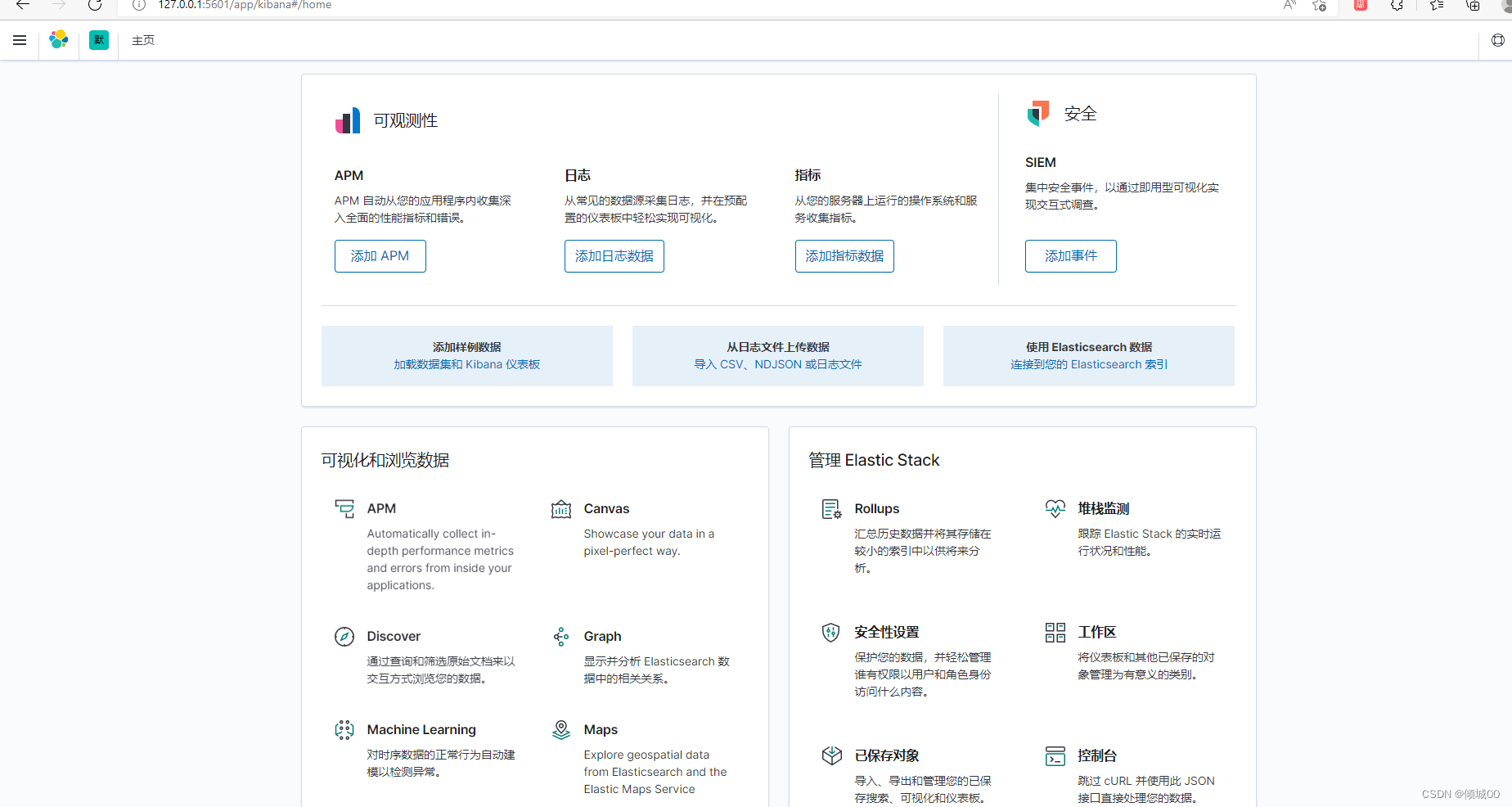Click the read aloud icon

click(x=1289, y=5)
